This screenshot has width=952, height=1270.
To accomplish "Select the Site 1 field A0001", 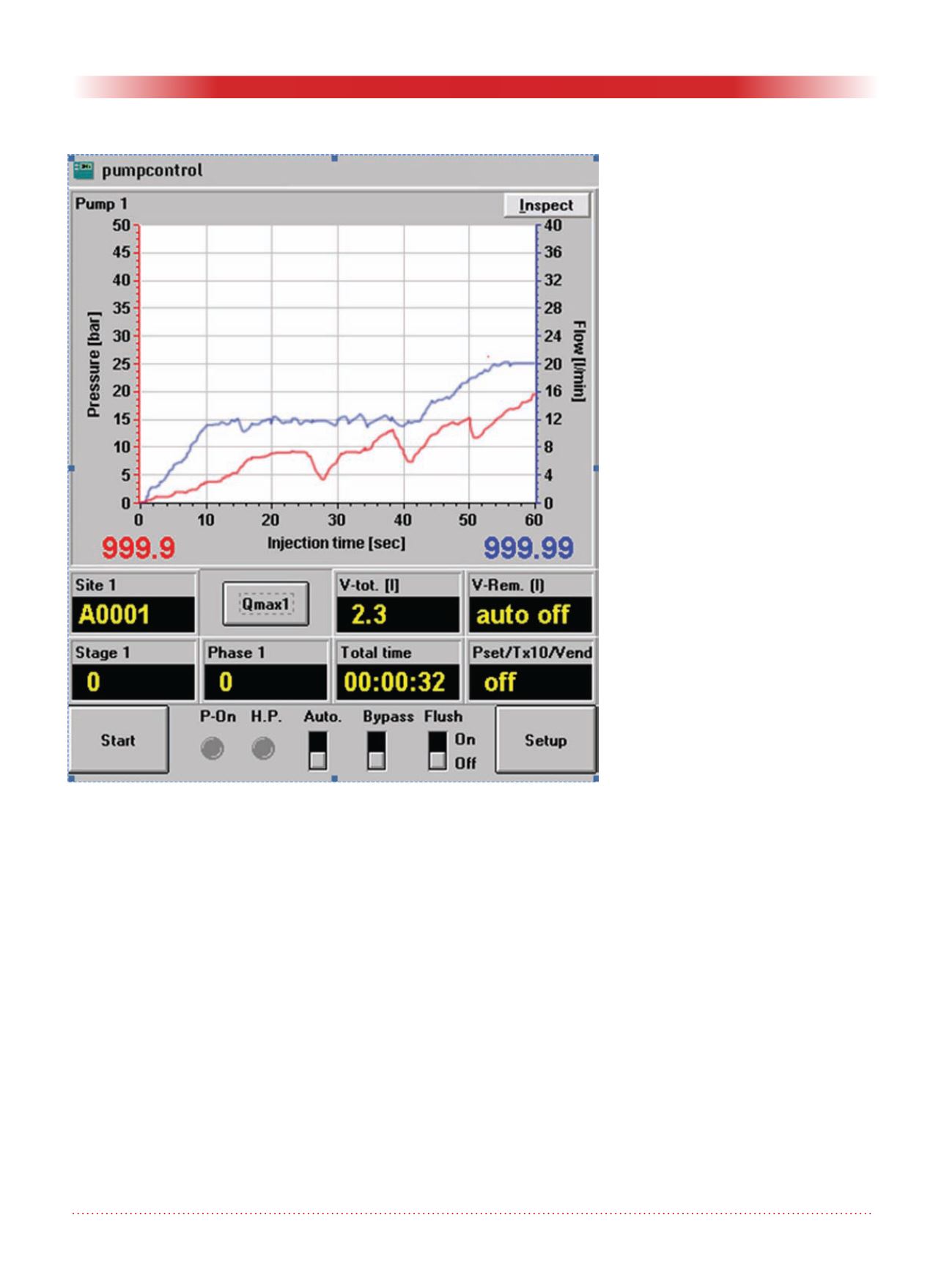I will [x=133, y=614].
